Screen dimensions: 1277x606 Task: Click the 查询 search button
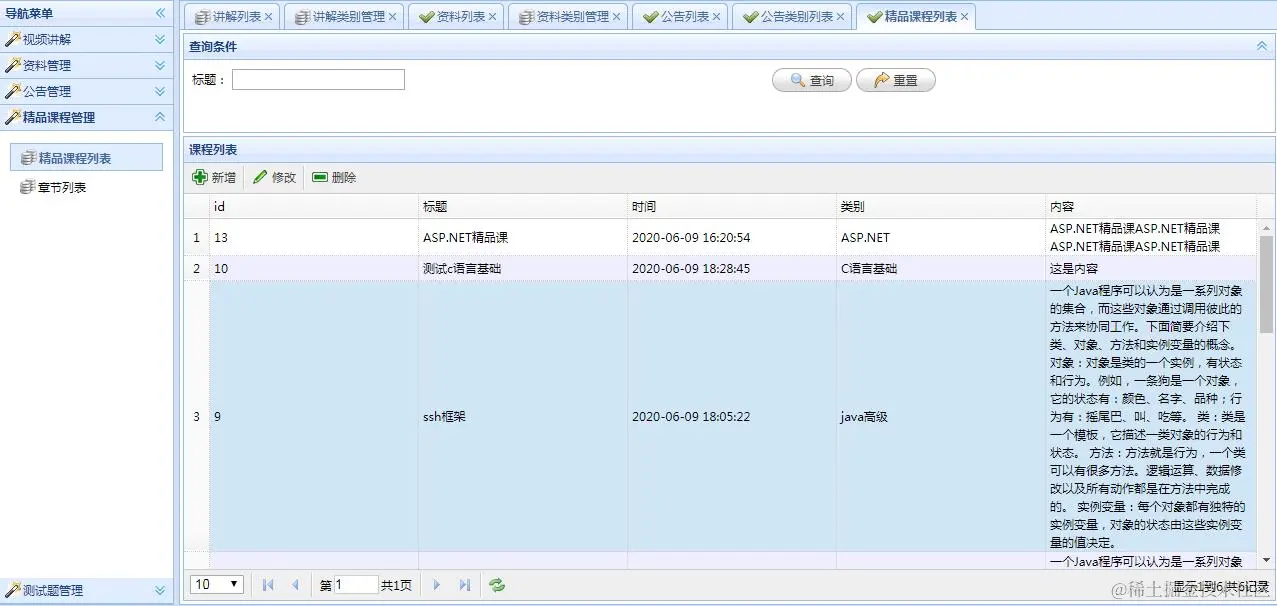(x=812, y=80)
